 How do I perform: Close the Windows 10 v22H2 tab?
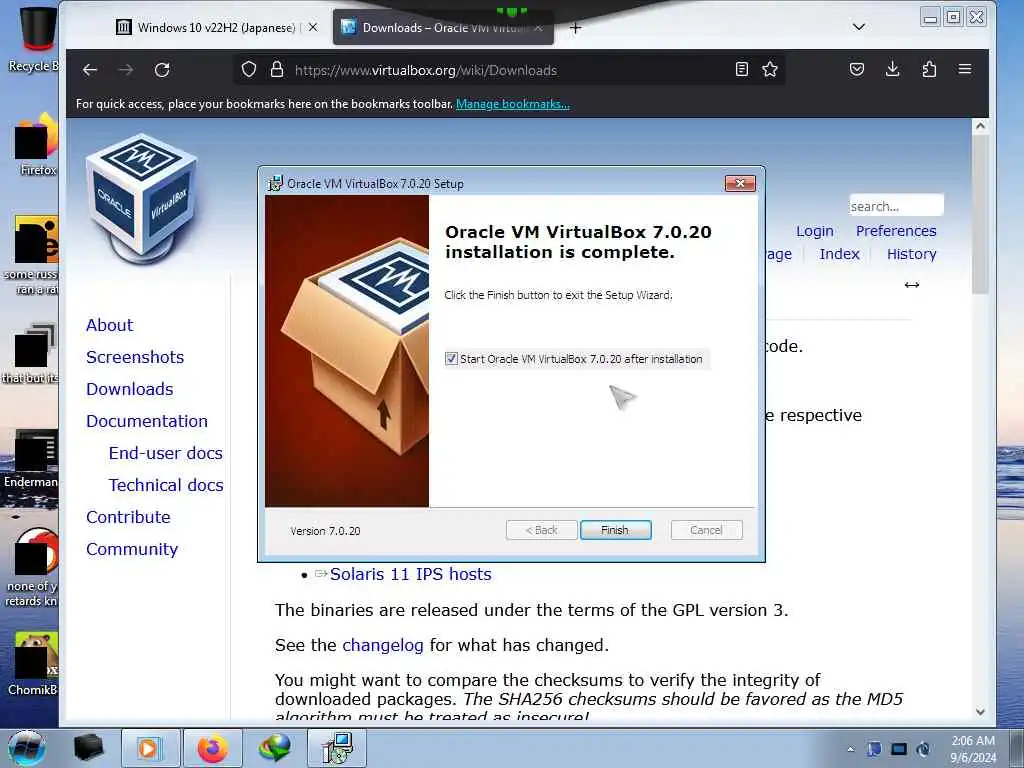313,27
